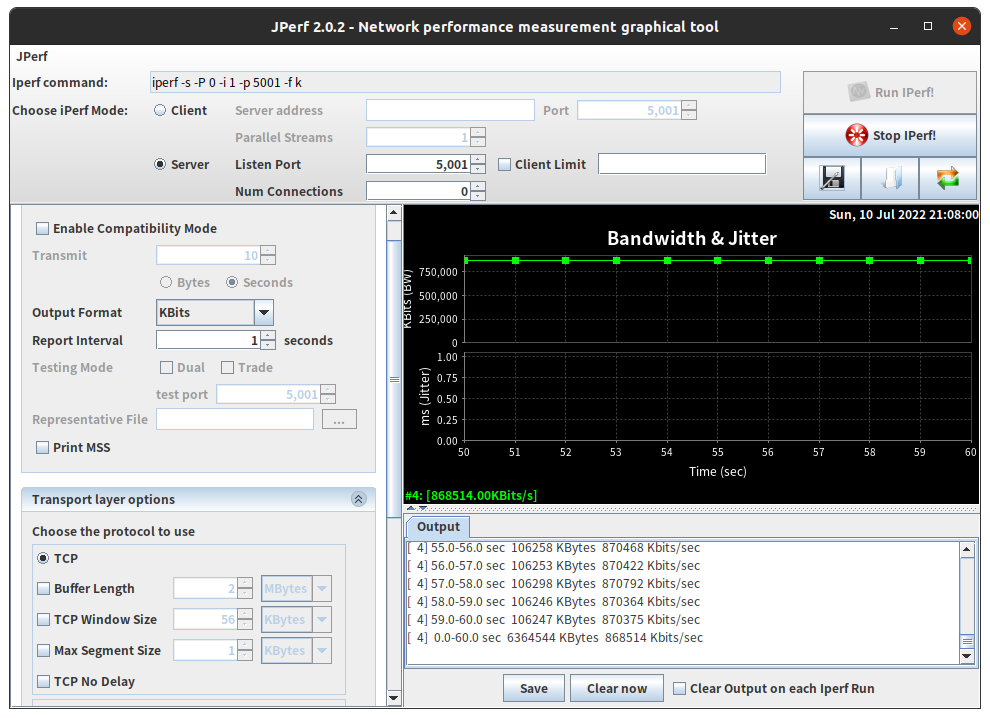This screenshot has height=718, width=990.
Task: Open the Output Format dropdown showing KBits
Action: click(x=263, y=312)
